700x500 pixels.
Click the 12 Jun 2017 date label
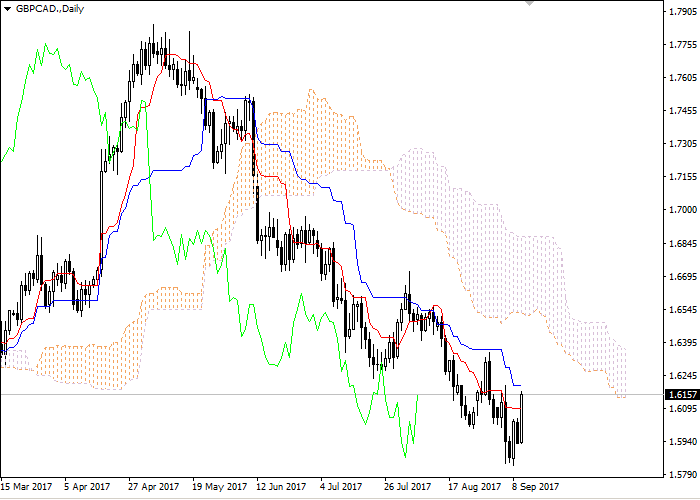click(281, 487)
